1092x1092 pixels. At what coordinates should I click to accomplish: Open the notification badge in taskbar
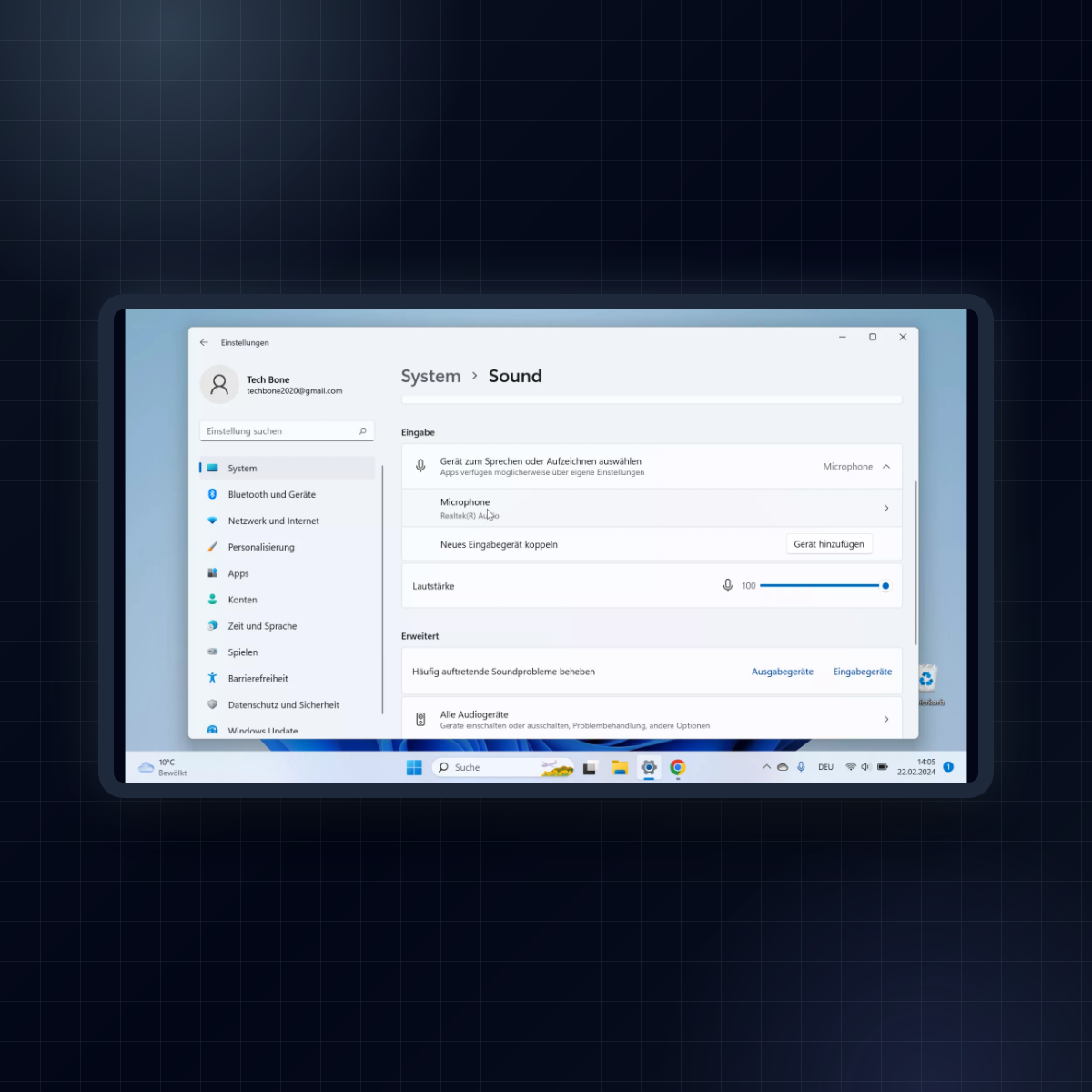click(x=948, y=767)
